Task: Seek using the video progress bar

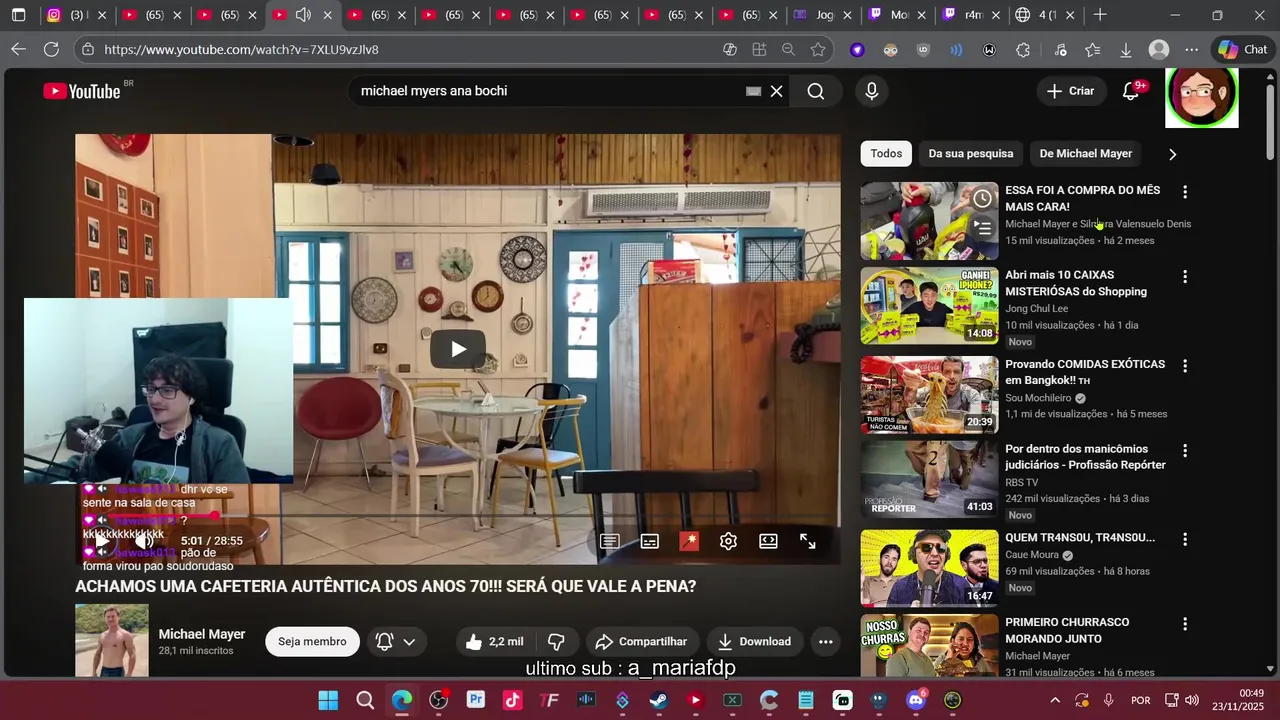Action: coord(458,516)
